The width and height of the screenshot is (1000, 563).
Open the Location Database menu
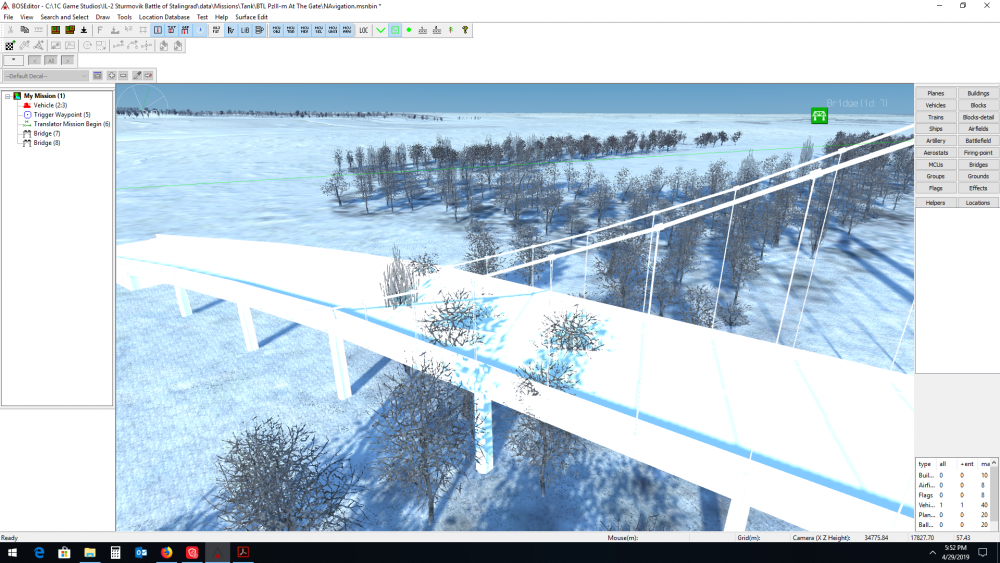[x=164, y=17]
